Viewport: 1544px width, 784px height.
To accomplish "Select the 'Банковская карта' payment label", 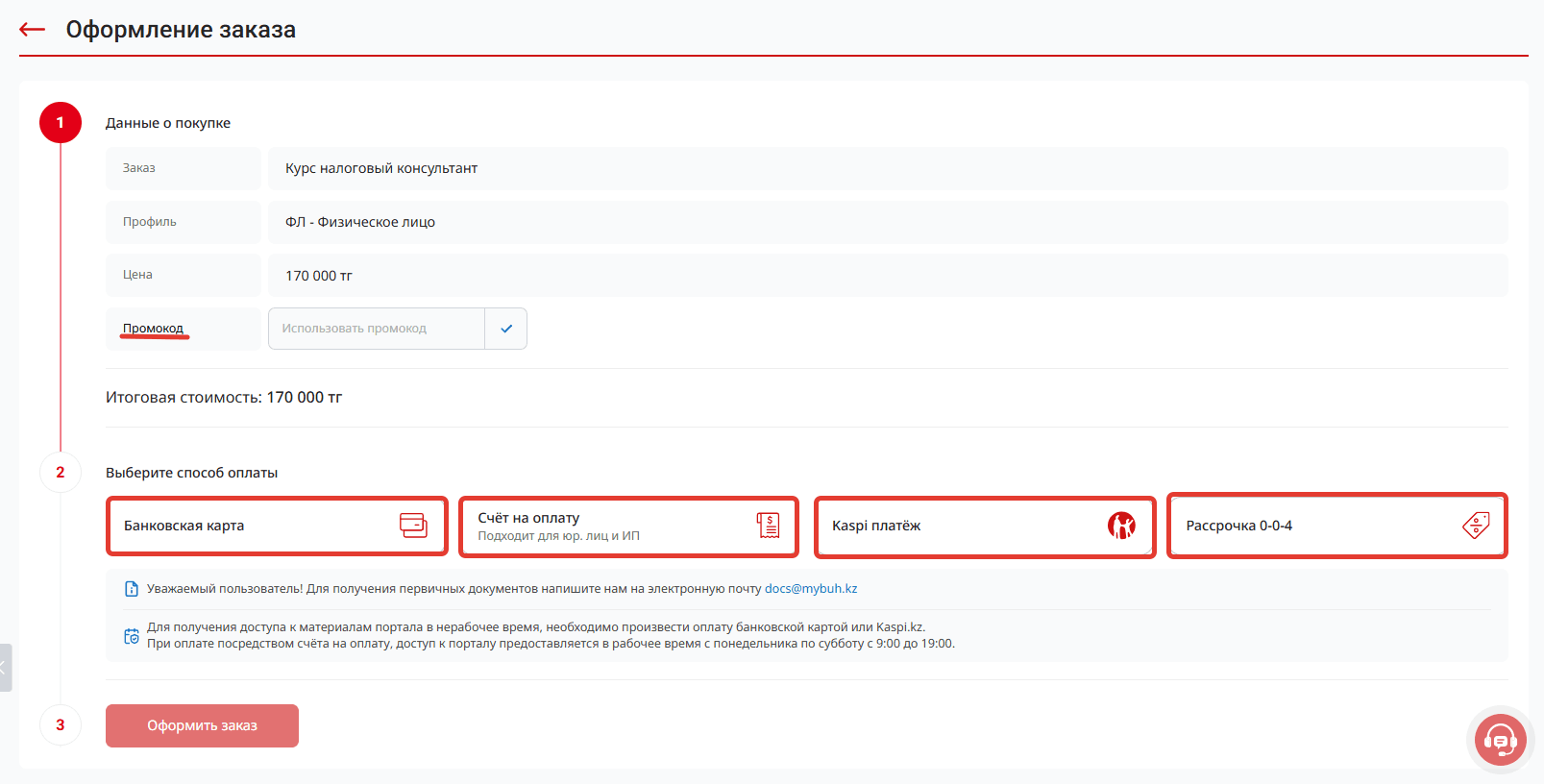I will 184,526.
